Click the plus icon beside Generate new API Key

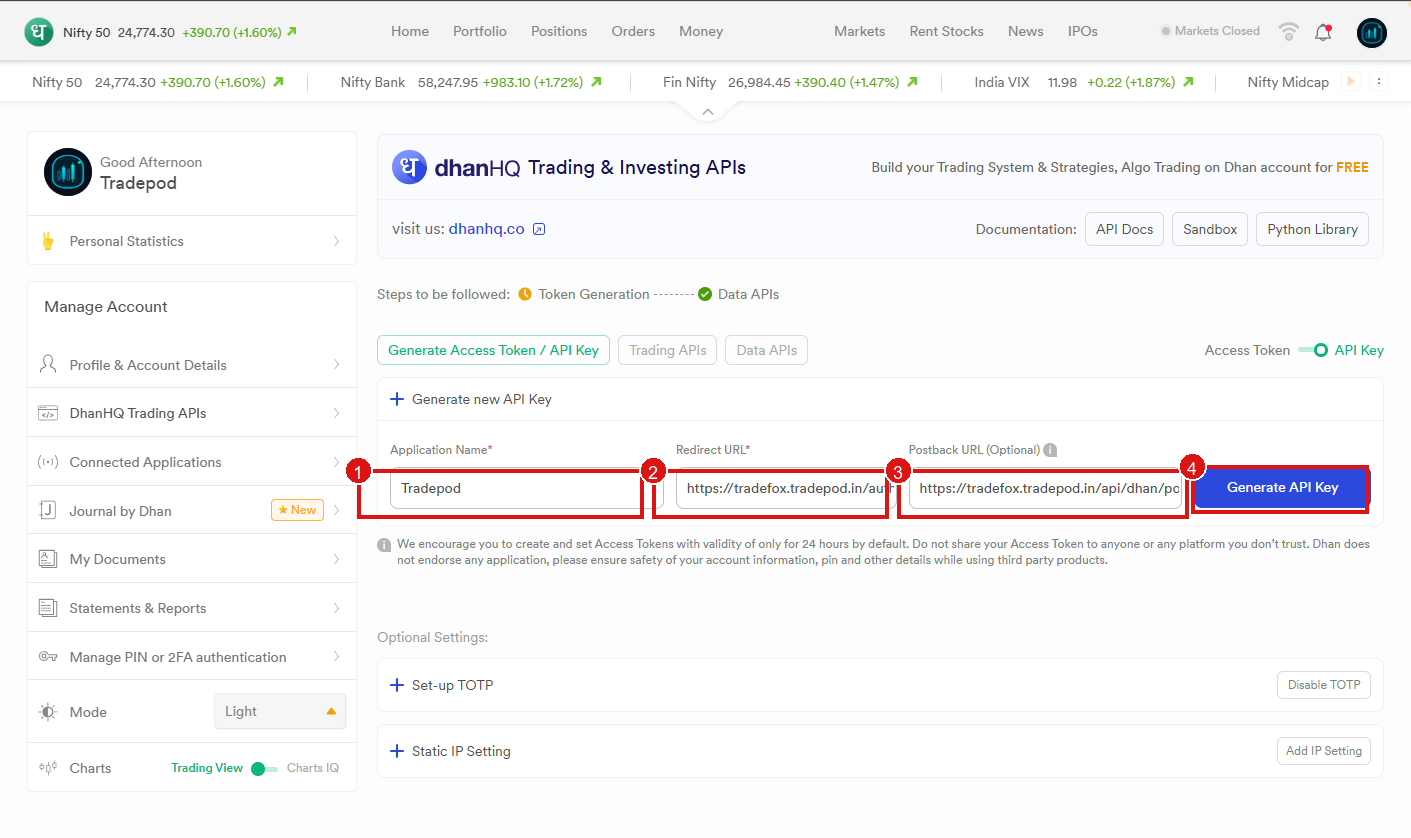pyautogui.click(x=396, y=399)
